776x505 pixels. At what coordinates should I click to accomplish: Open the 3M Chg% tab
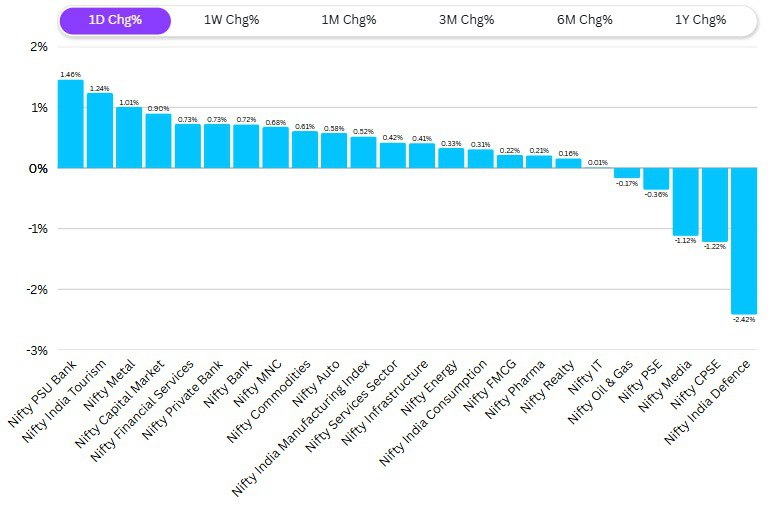click(x=466, y=20)
